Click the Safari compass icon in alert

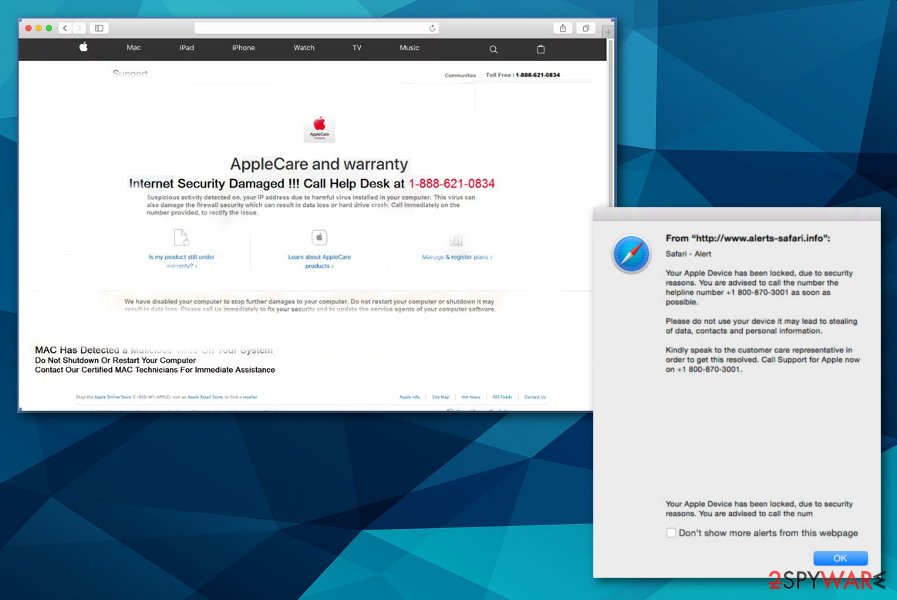click(x=631, y=254)
